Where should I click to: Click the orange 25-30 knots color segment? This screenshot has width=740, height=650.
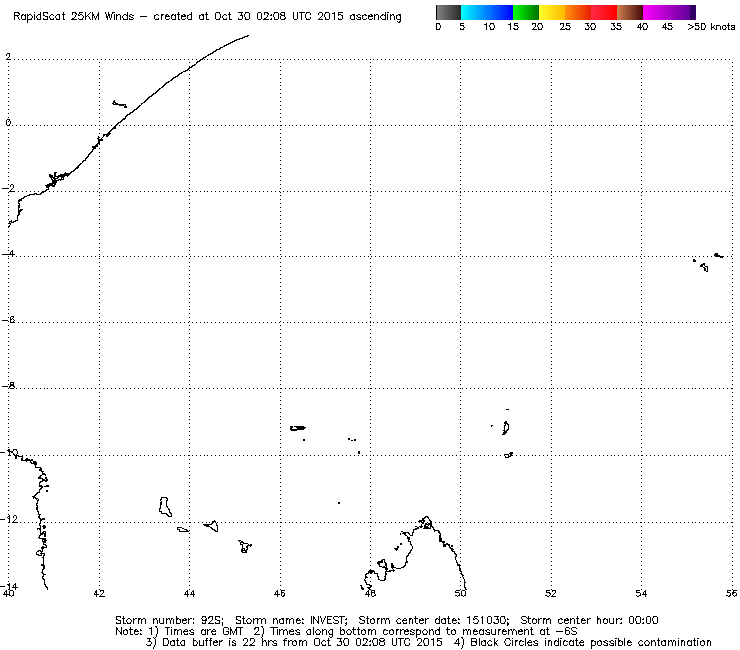coord(578,12)
